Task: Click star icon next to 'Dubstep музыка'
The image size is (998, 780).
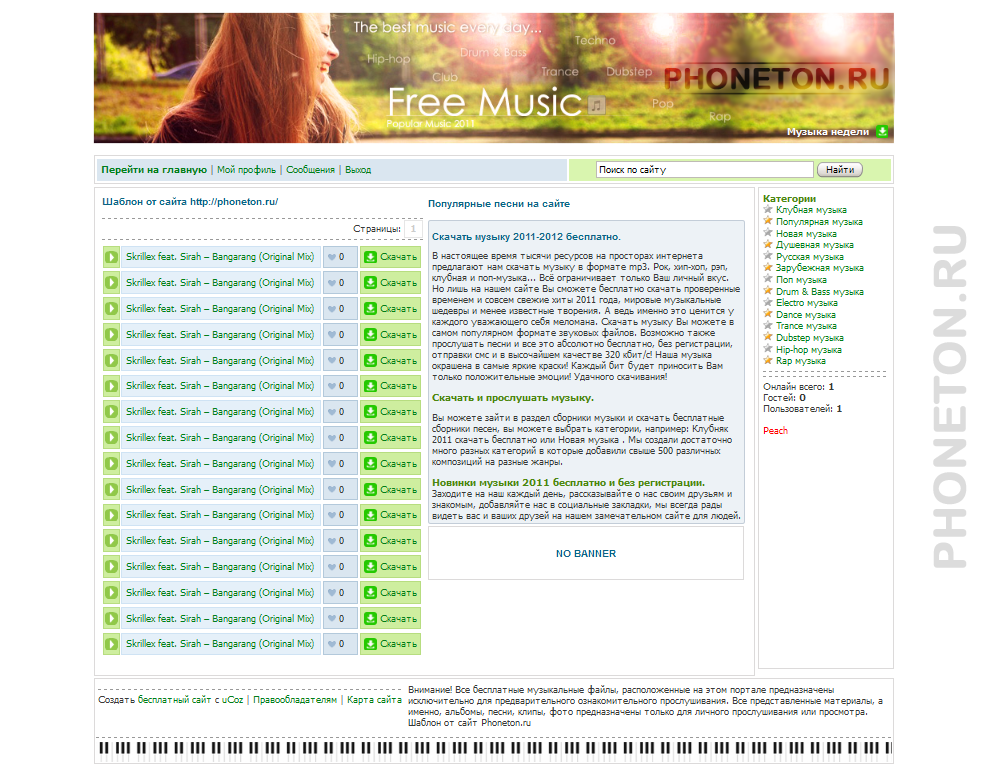Action: (x=768, y=338)
